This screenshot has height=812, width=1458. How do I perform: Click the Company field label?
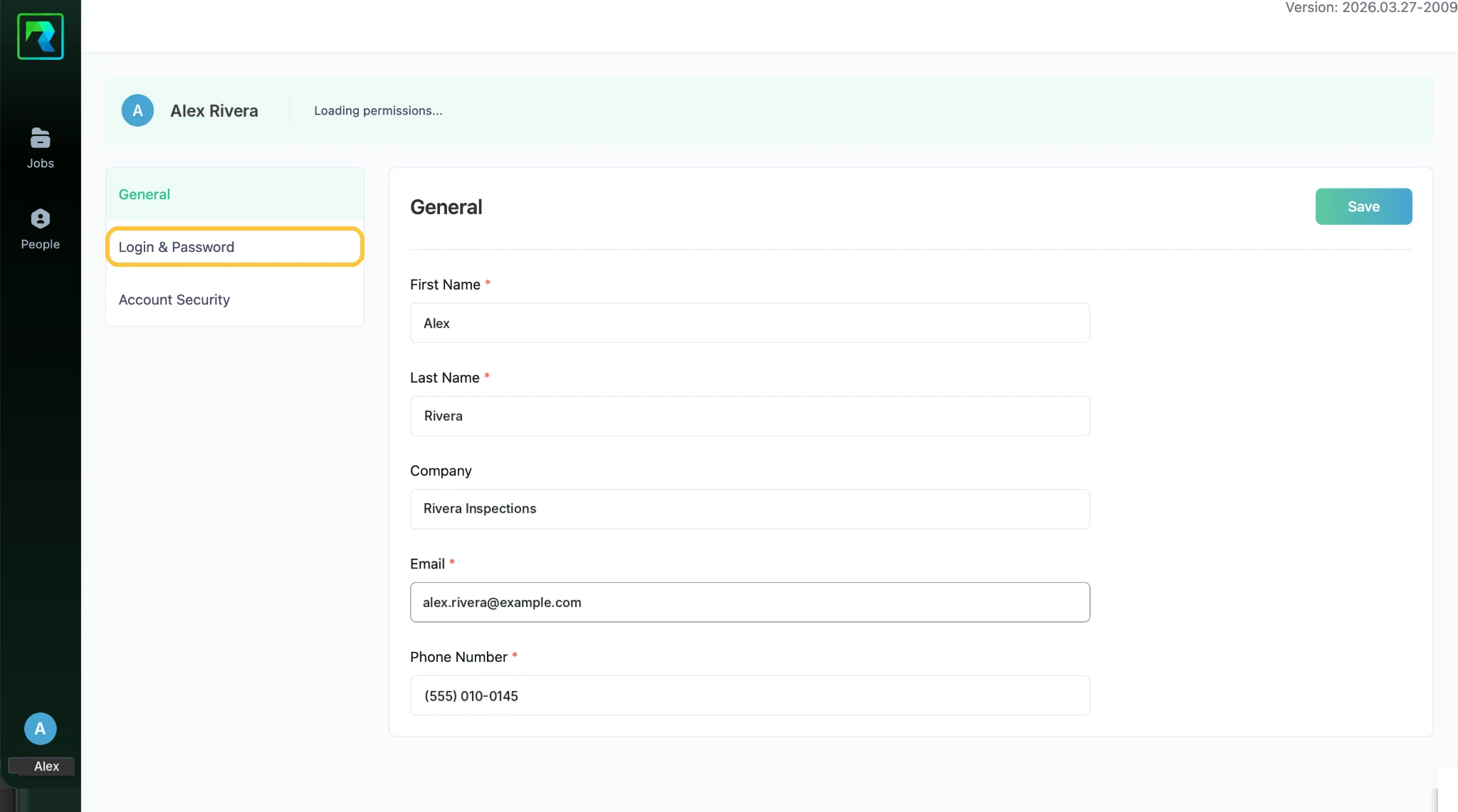[441, 471]
